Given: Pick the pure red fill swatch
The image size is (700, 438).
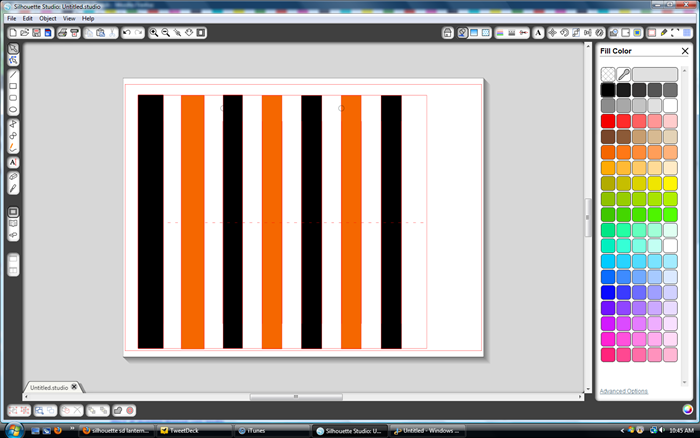Looking at the screenshot, I should (x=608, y=121).
